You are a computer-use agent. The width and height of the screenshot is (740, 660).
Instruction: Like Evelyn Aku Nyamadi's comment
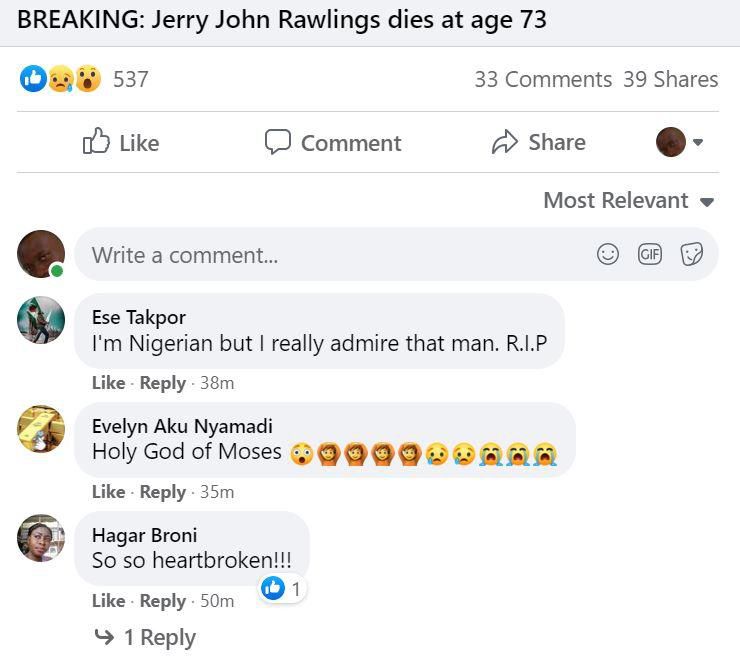108,491
